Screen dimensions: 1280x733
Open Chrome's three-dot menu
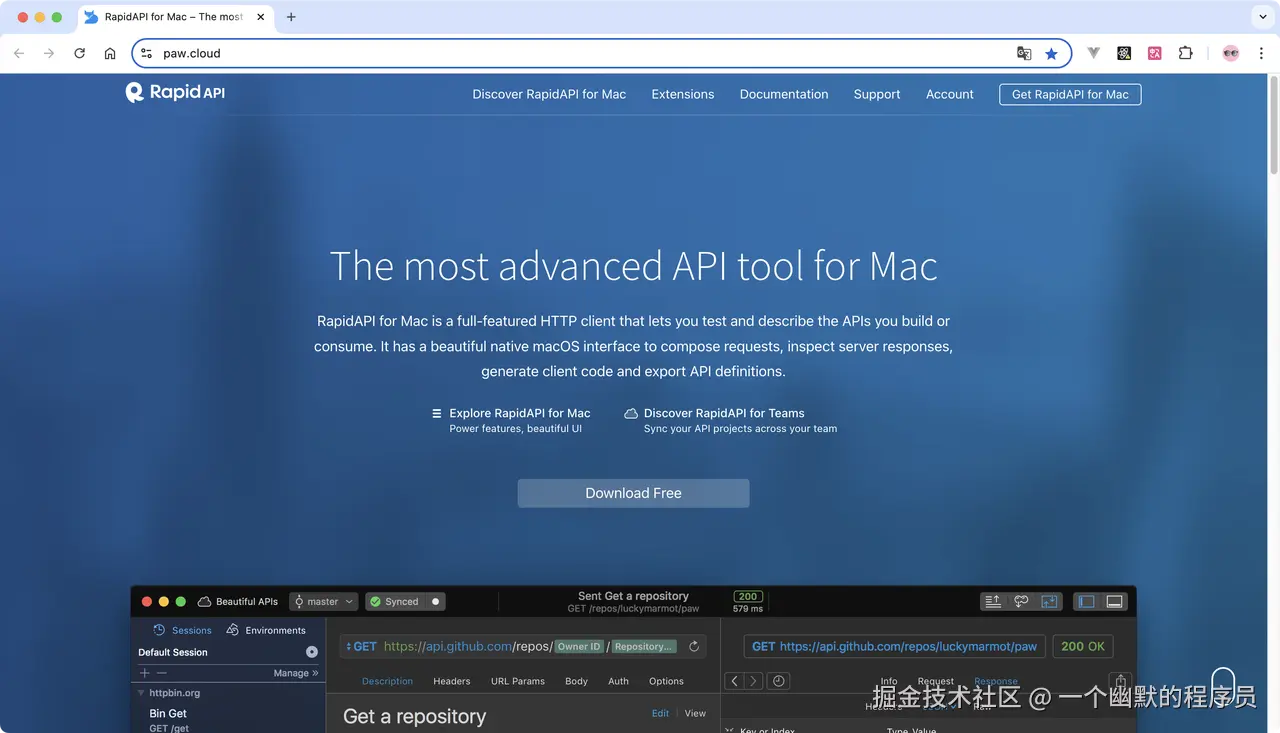tap(1260, 53)
